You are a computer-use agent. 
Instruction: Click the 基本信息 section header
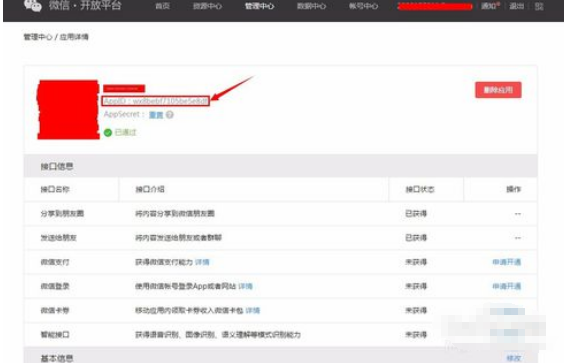(x=57, y=358)
